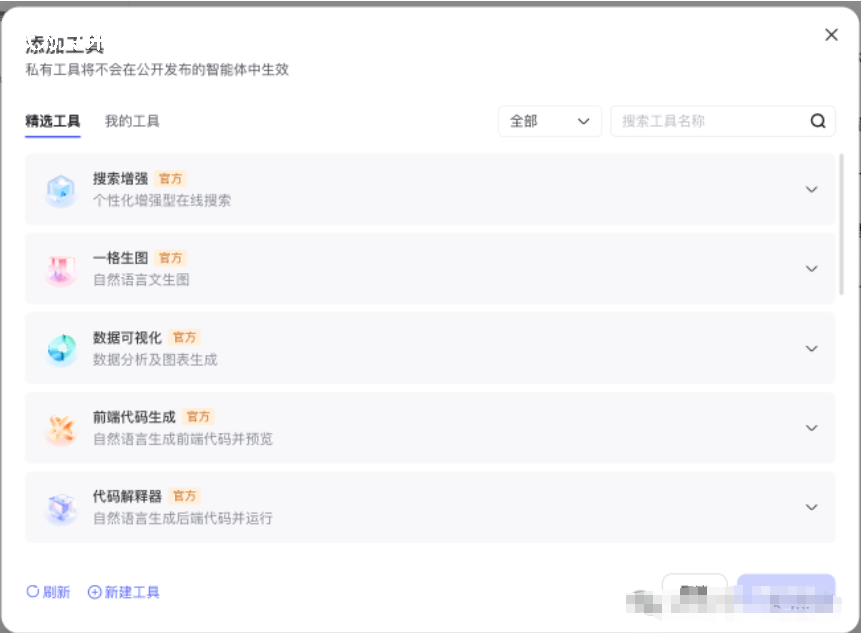This screenshot has width=861, height=633.
Task: Click the 搜索增强 tool title
Action: coord(120,179)
